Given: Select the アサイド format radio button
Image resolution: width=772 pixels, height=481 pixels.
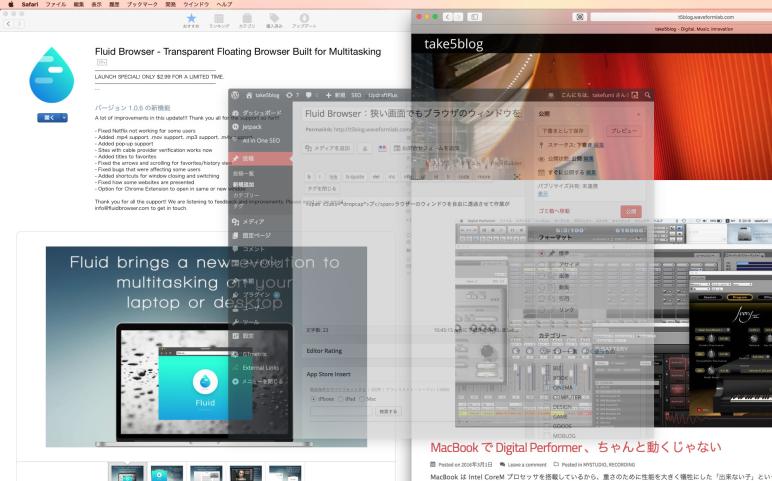Looking at the screenshot, I should (x=542, y=264).
